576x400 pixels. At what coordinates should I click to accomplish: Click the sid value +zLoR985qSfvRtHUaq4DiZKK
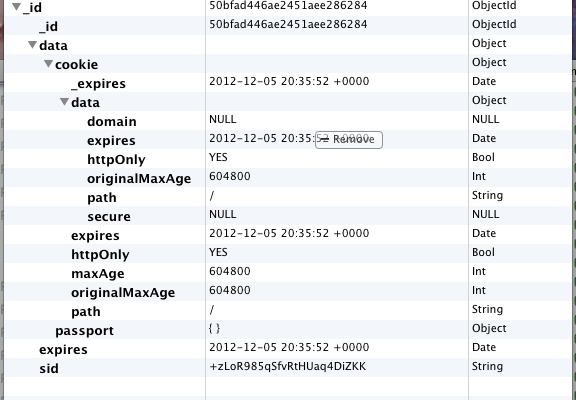click(x=288, y=366)
